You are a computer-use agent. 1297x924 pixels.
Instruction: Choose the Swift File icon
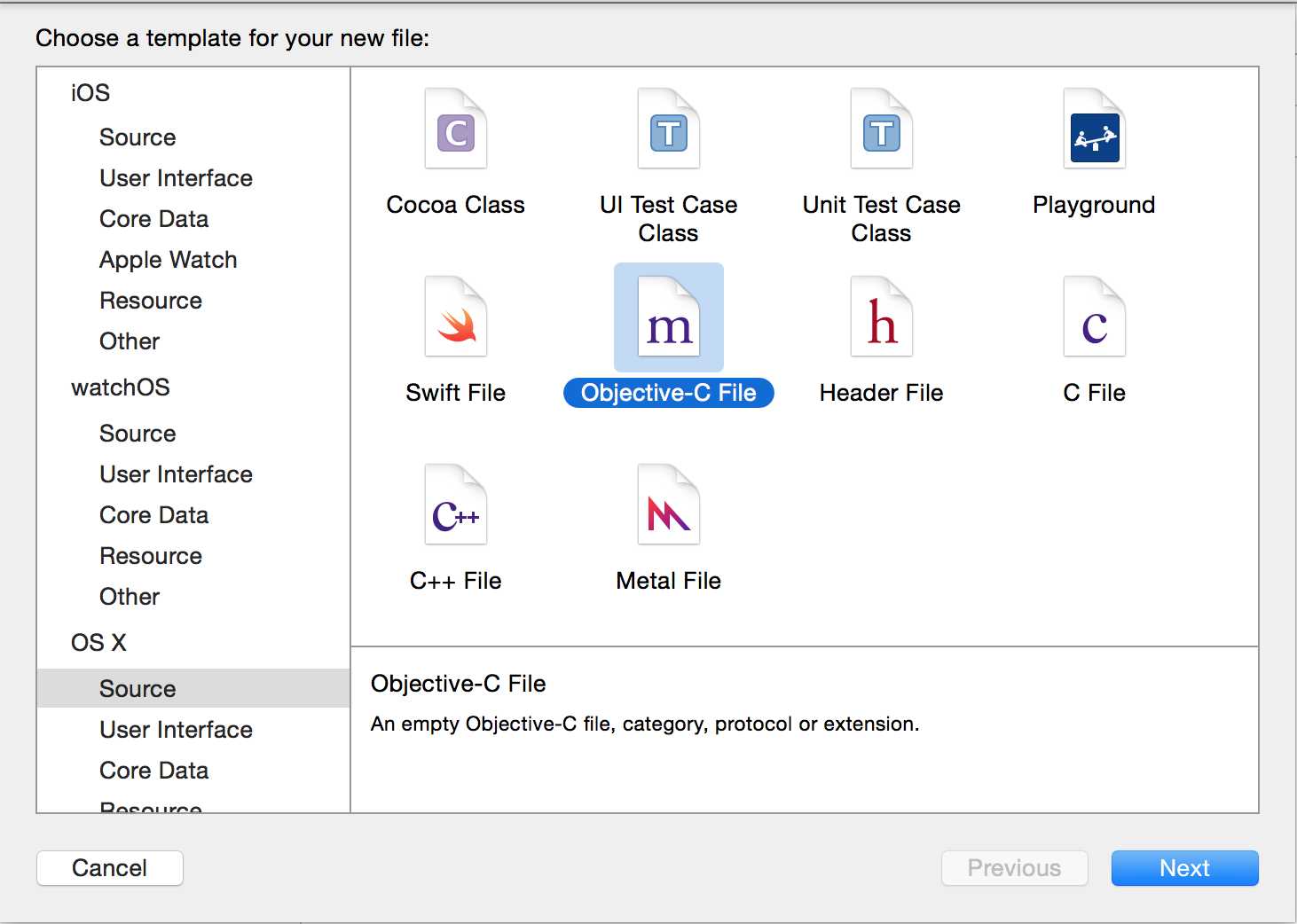(456, 317)
